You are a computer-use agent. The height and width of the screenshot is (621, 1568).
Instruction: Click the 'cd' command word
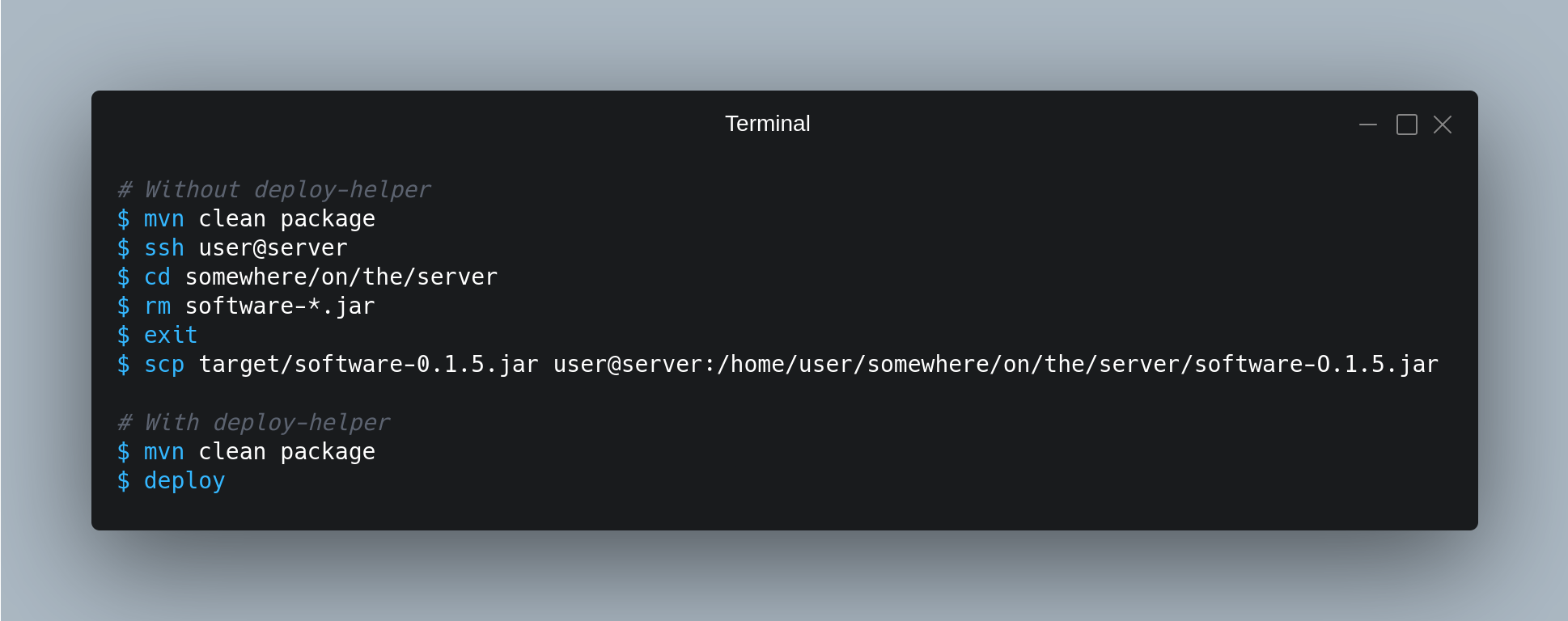[158, 277]
